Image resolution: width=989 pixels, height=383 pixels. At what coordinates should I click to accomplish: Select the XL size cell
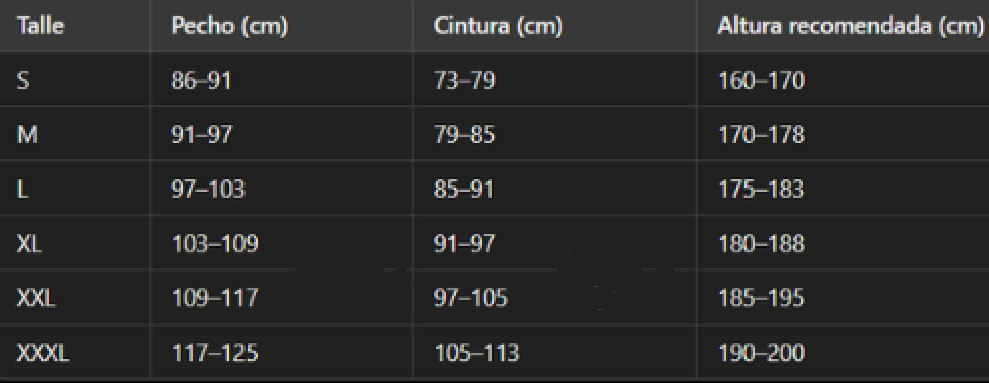click(29, 244)
